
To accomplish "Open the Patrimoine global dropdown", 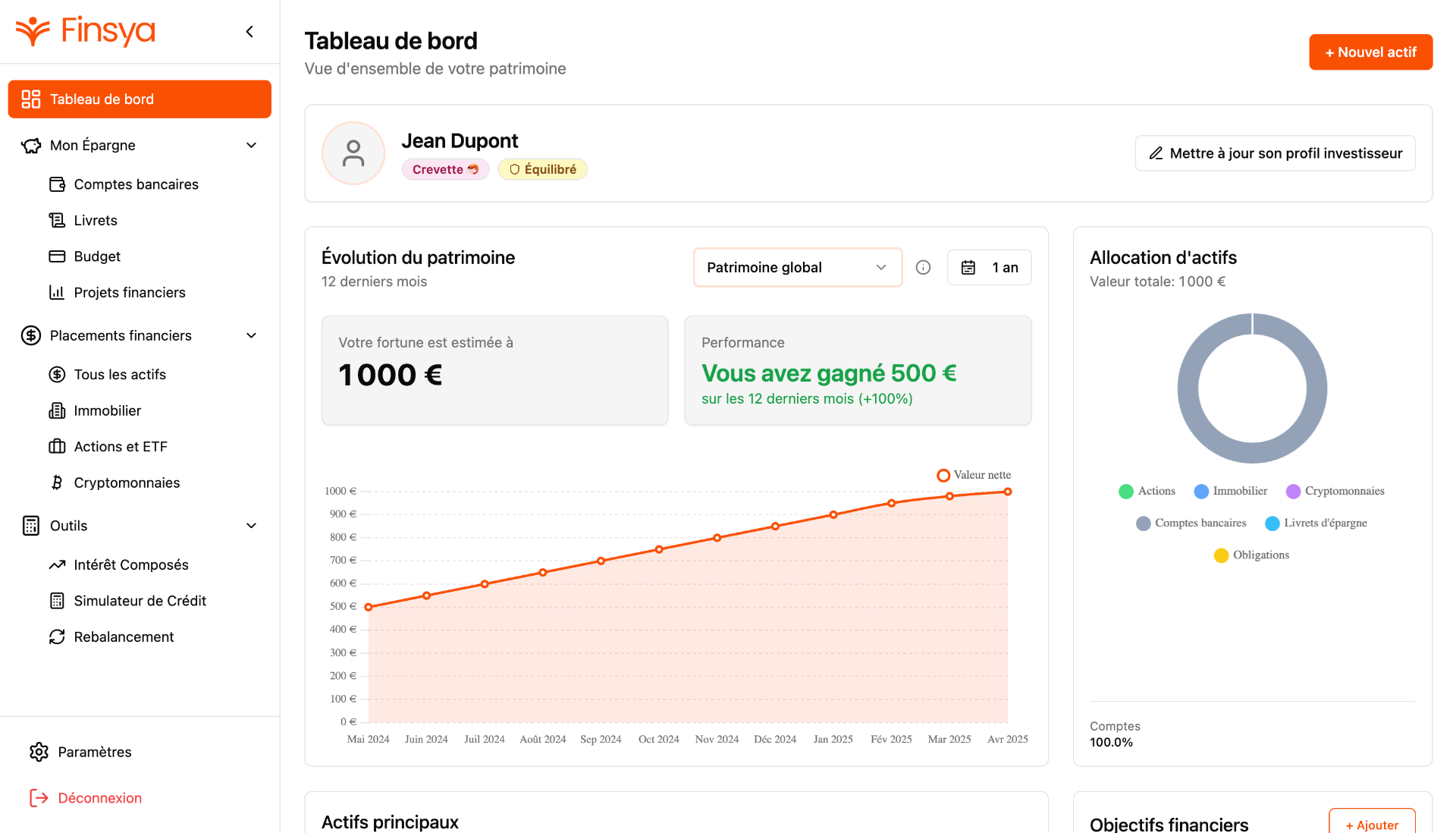I will (798, 268).
